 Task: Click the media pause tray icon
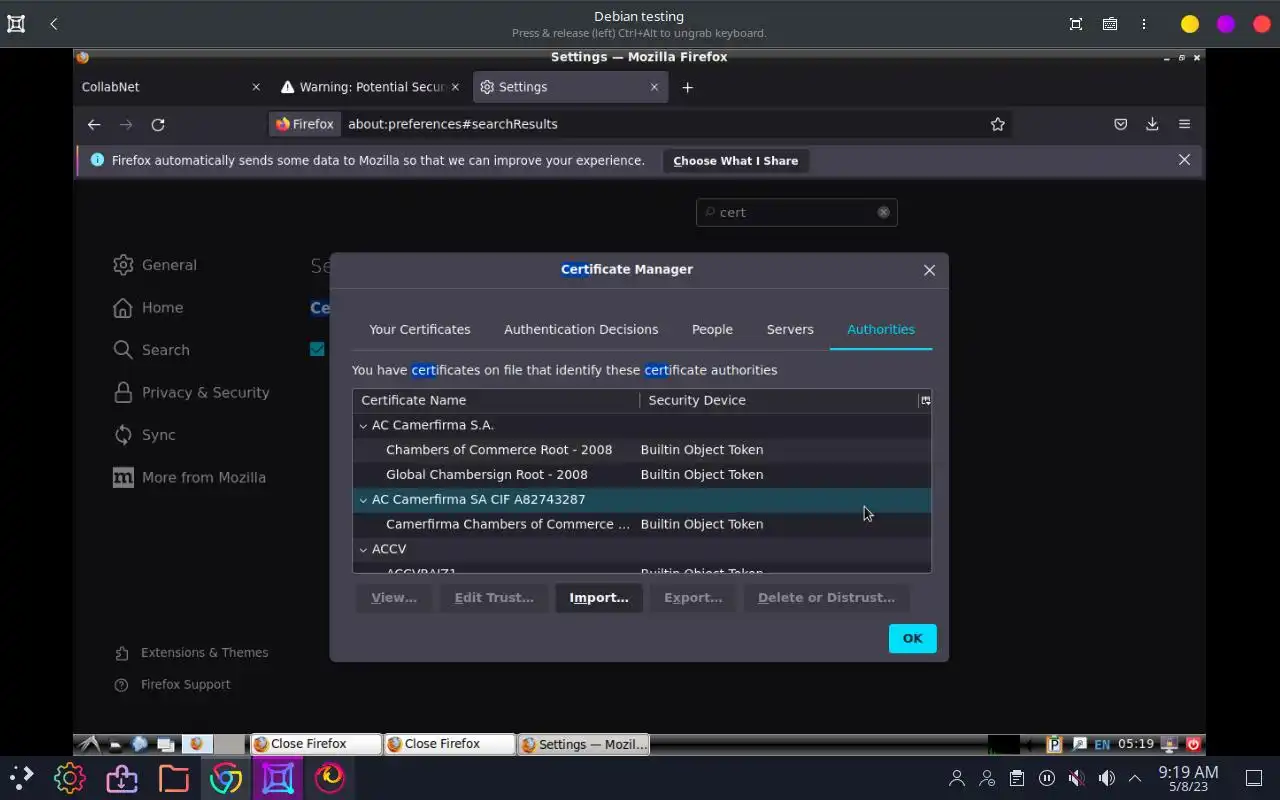[x=1047, y=778]
